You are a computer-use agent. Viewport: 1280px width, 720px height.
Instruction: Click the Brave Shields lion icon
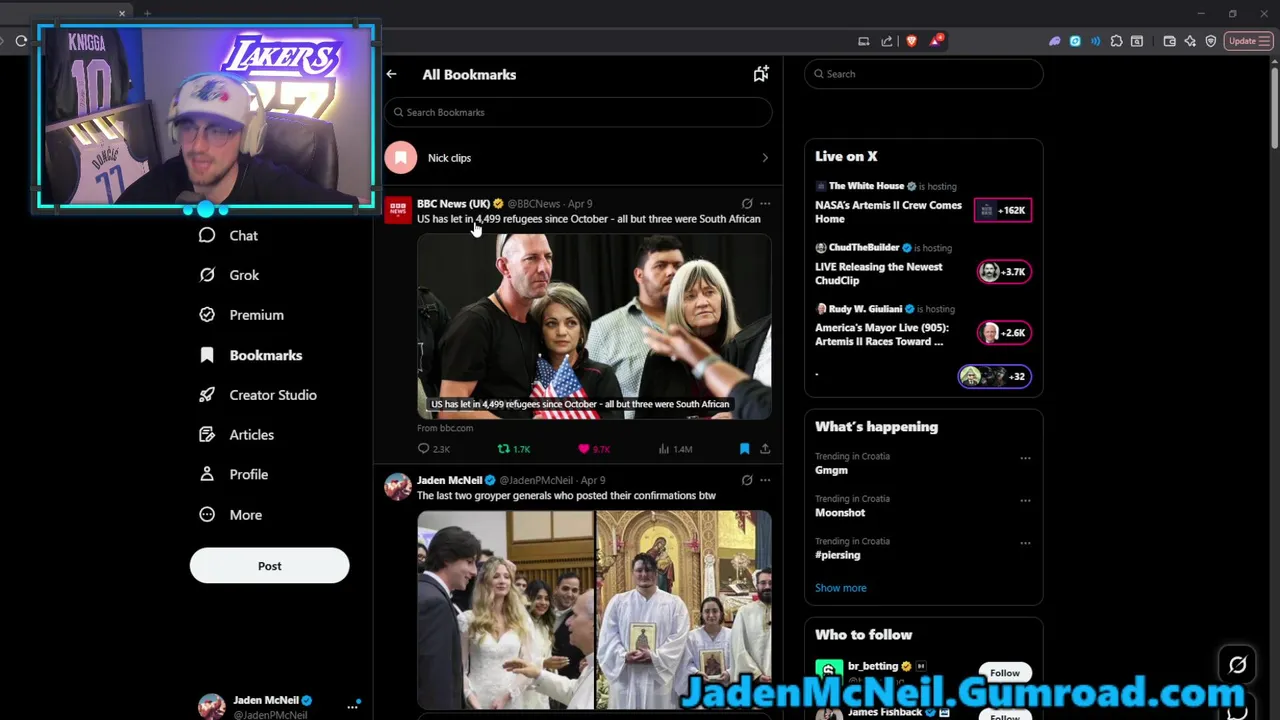tap(911, 41)
